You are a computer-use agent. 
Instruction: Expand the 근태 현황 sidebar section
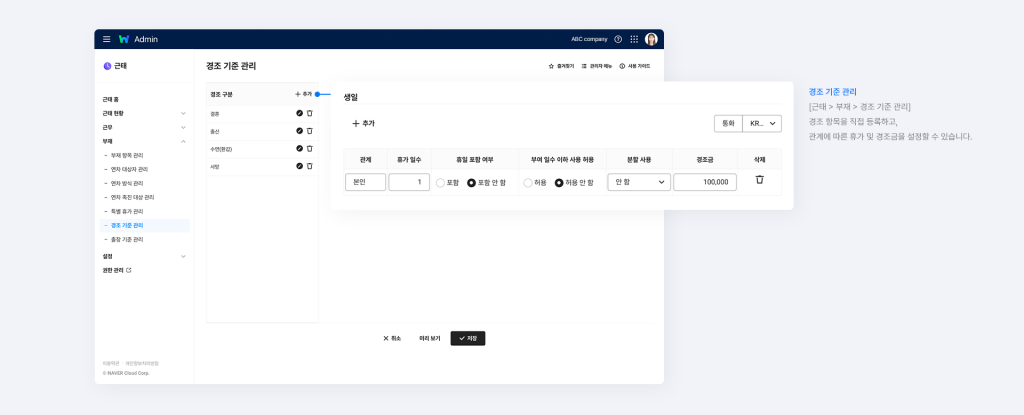(x=183, y=113)
